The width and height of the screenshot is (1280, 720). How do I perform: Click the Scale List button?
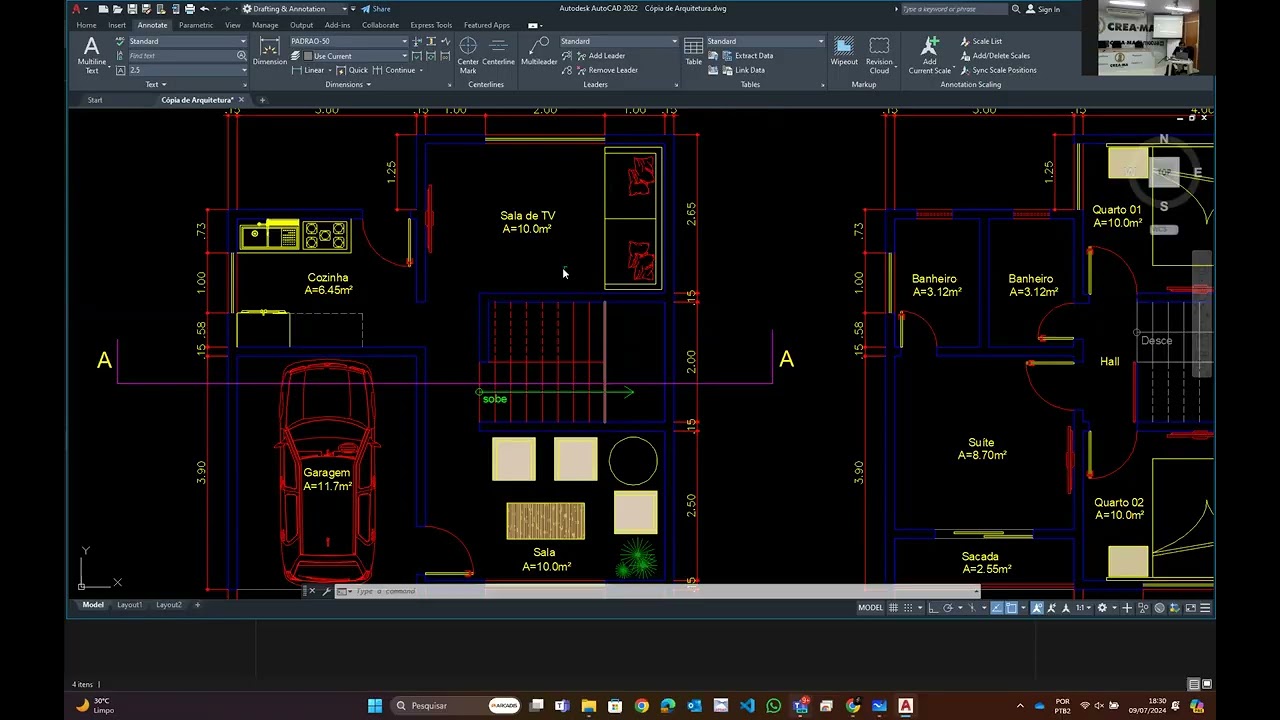(x=981, y=41)
